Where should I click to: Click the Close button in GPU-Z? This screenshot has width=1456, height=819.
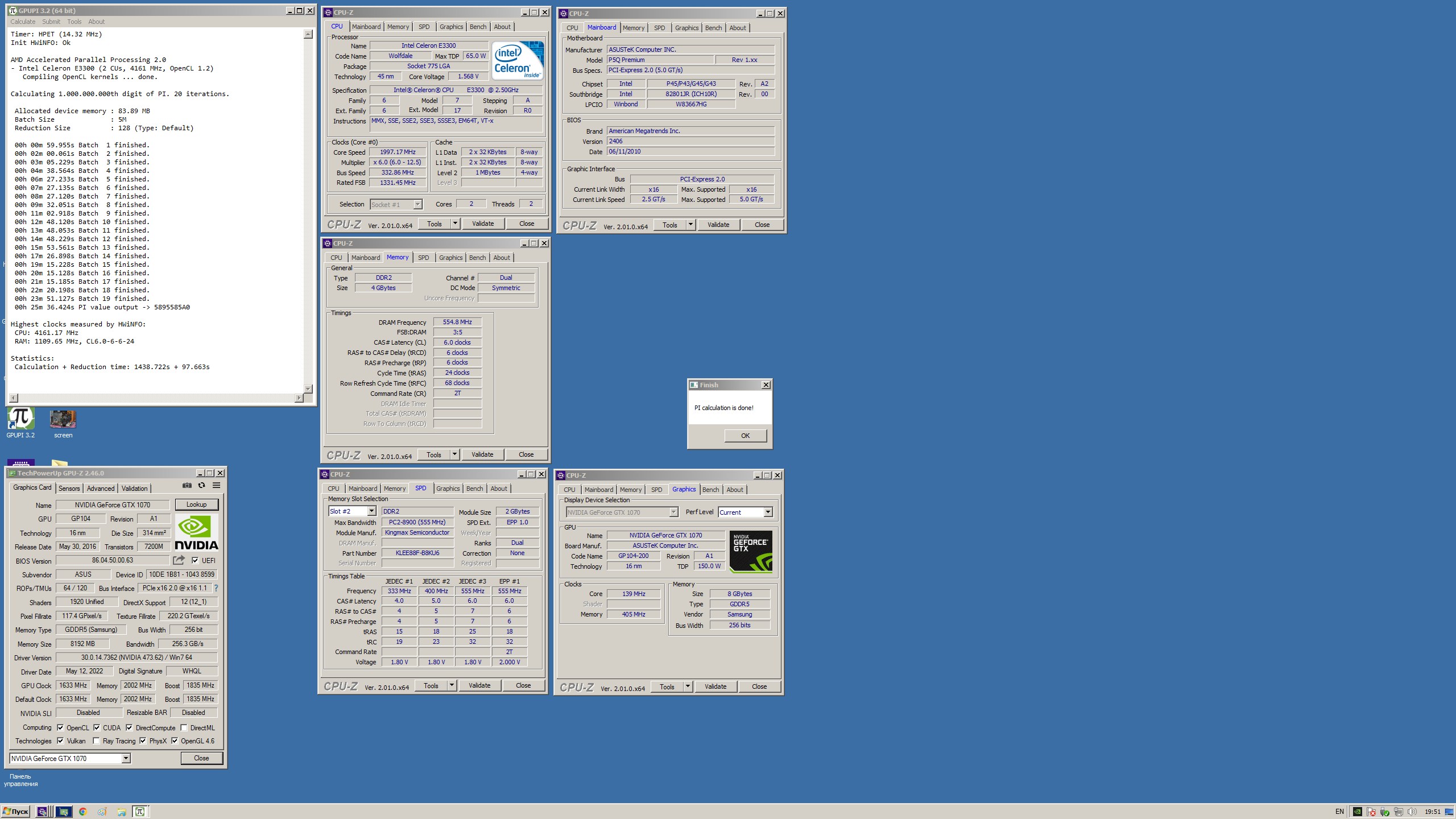tap(201, 758)
